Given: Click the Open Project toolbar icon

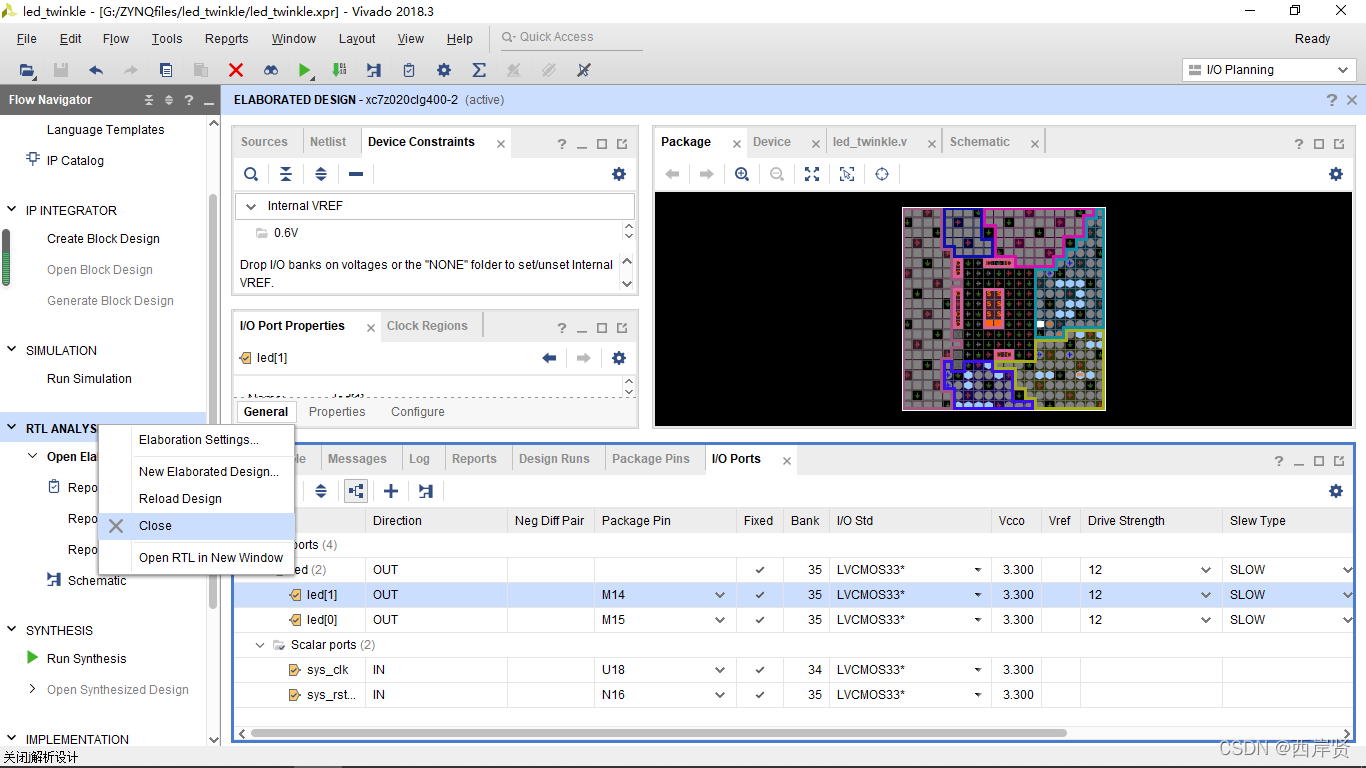Looking at the screenshot, I should tap(27, 70).
